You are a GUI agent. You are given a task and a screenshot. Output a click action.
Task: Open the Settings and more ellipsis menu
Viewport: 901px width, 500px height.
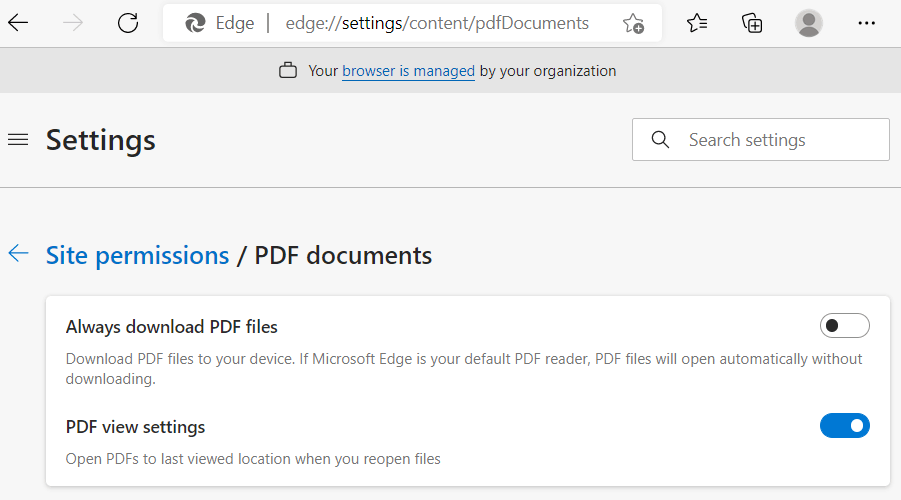[866, 23]
